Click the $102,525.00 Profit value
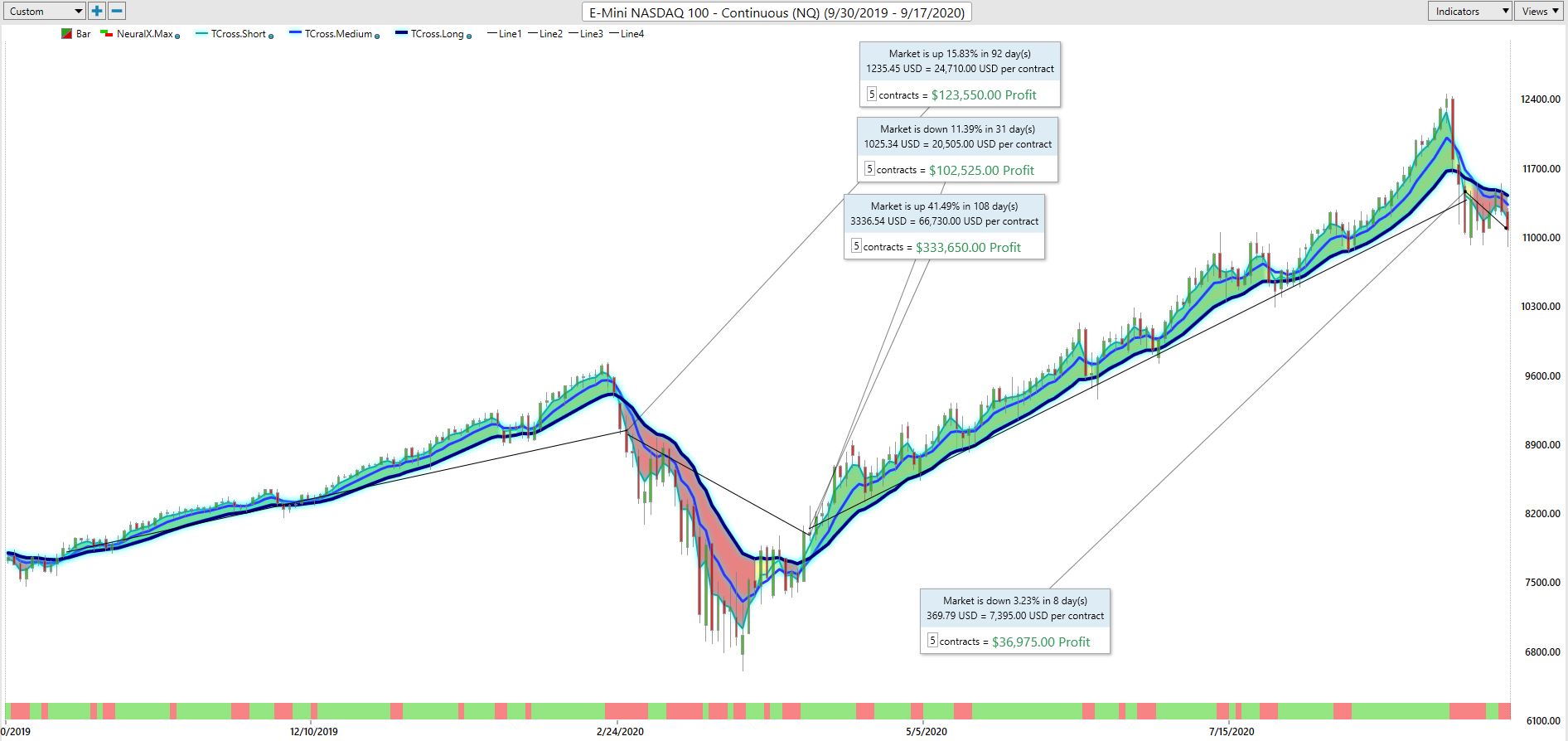 click(x=981, y=171)
